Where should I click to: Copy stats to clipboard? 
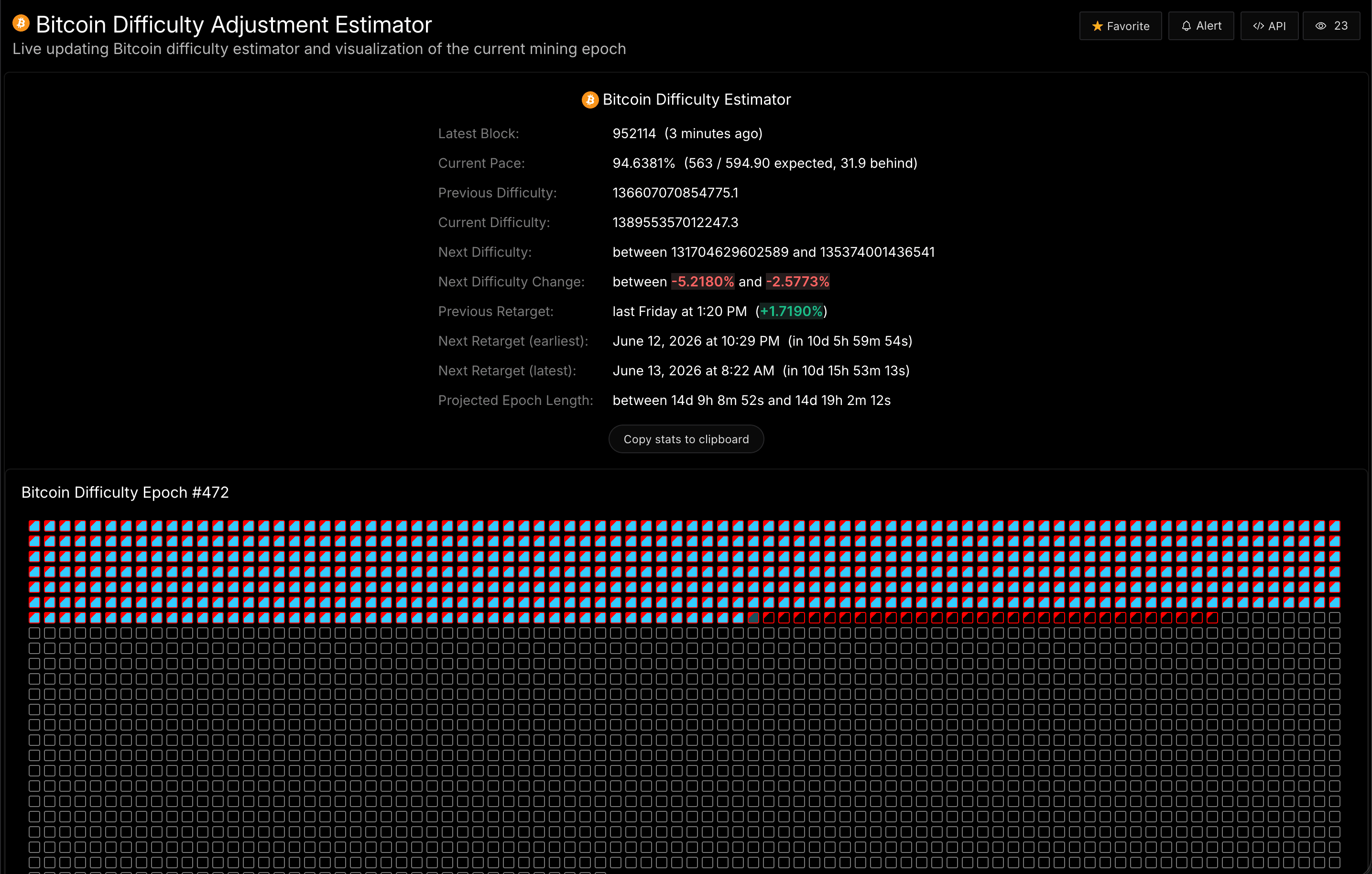point(686,439)
